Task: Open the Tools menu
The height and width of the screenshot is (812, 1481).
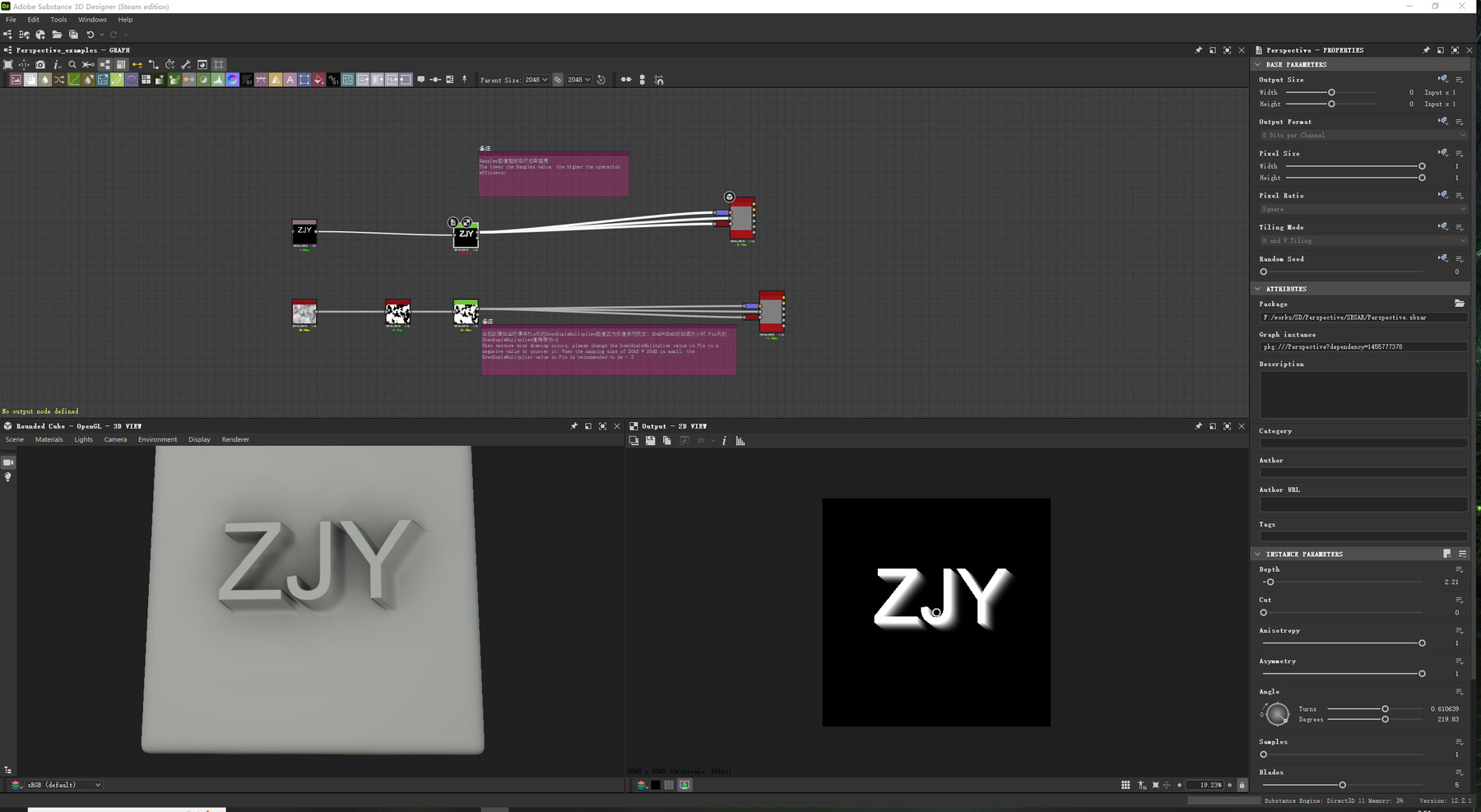Action: (x=58, y=19)
